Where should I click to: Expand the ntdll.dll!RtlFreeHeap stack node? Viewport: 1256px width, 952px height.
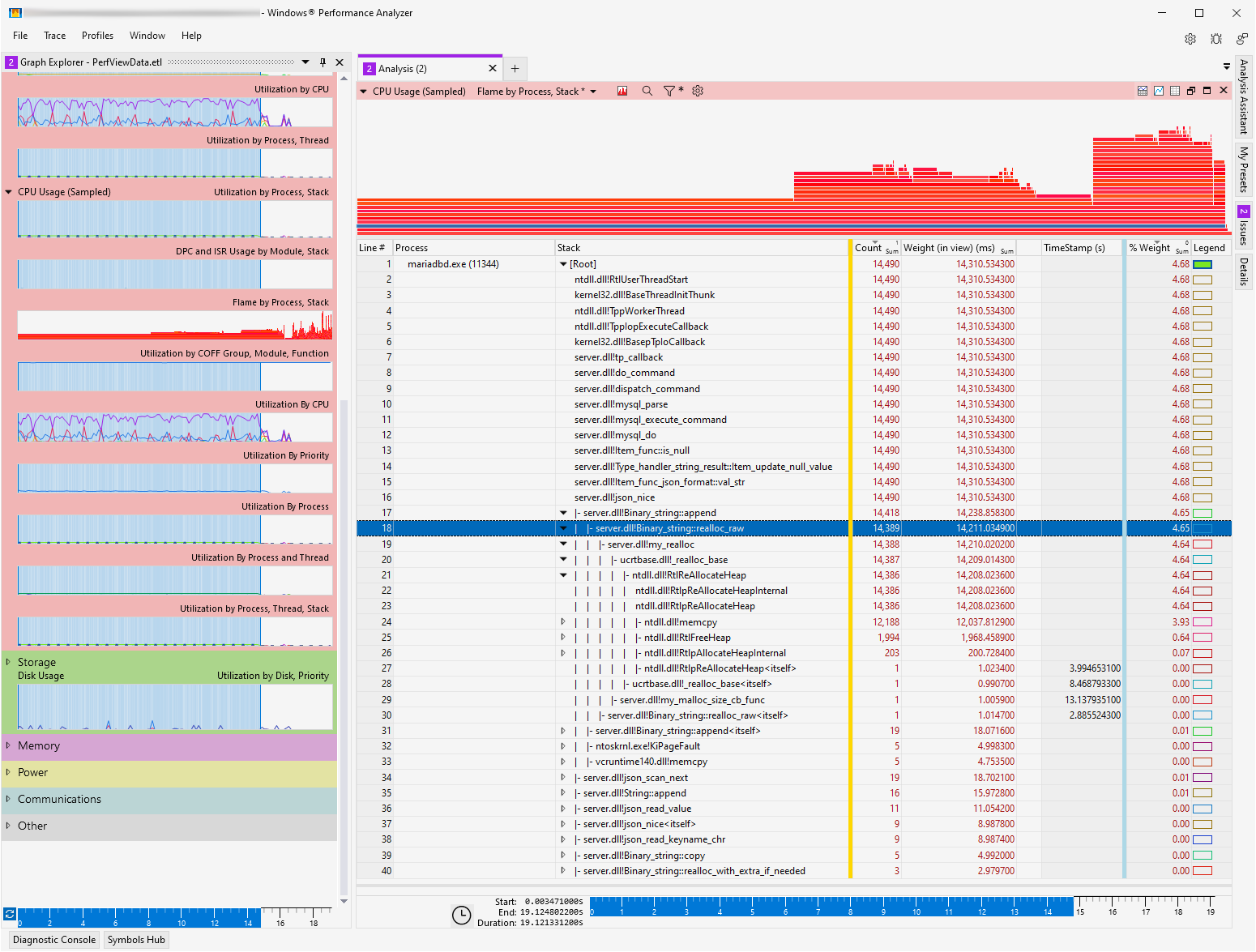pos(563,638)
